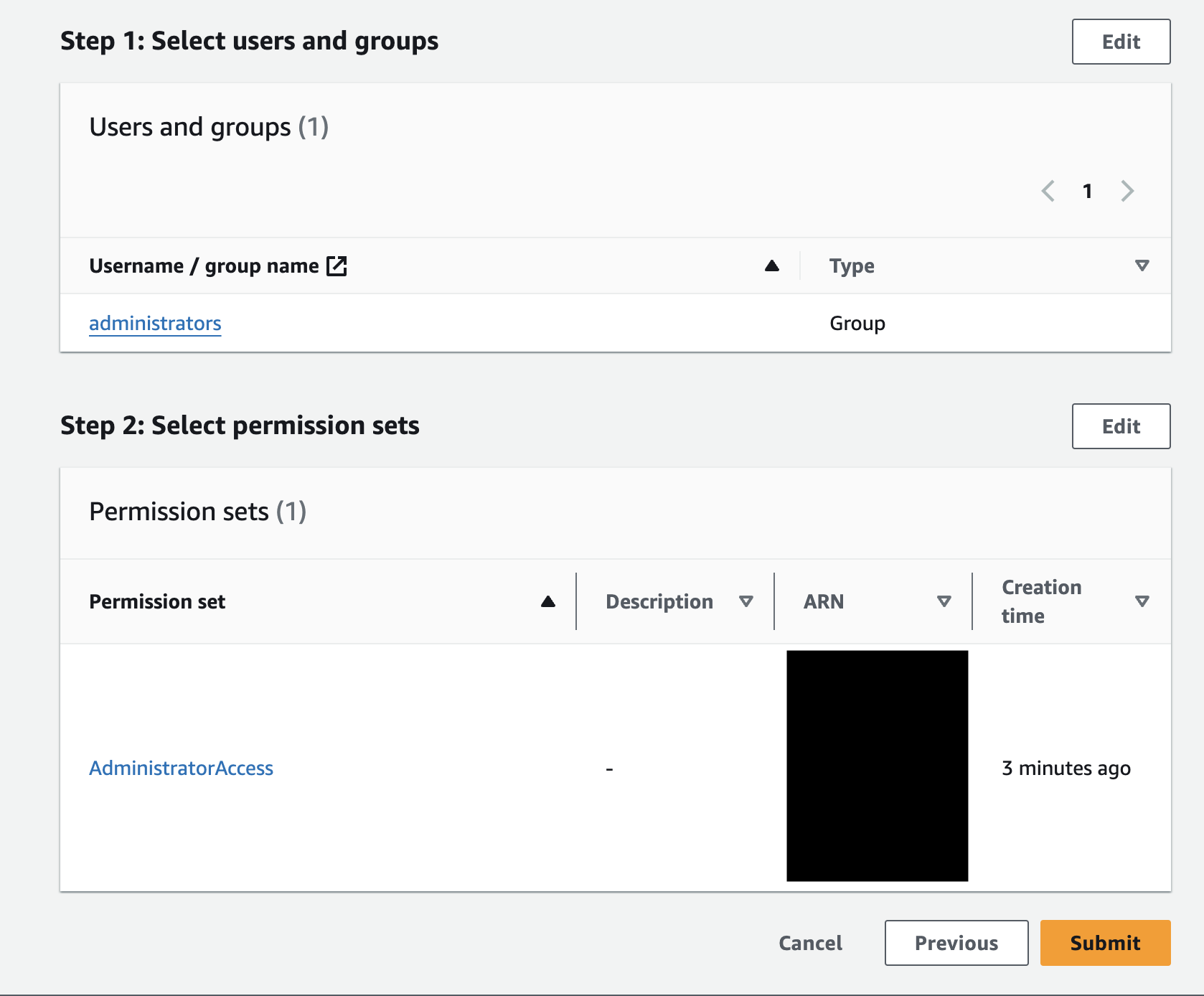Sort by Permission set name arrow

point(548,601)
